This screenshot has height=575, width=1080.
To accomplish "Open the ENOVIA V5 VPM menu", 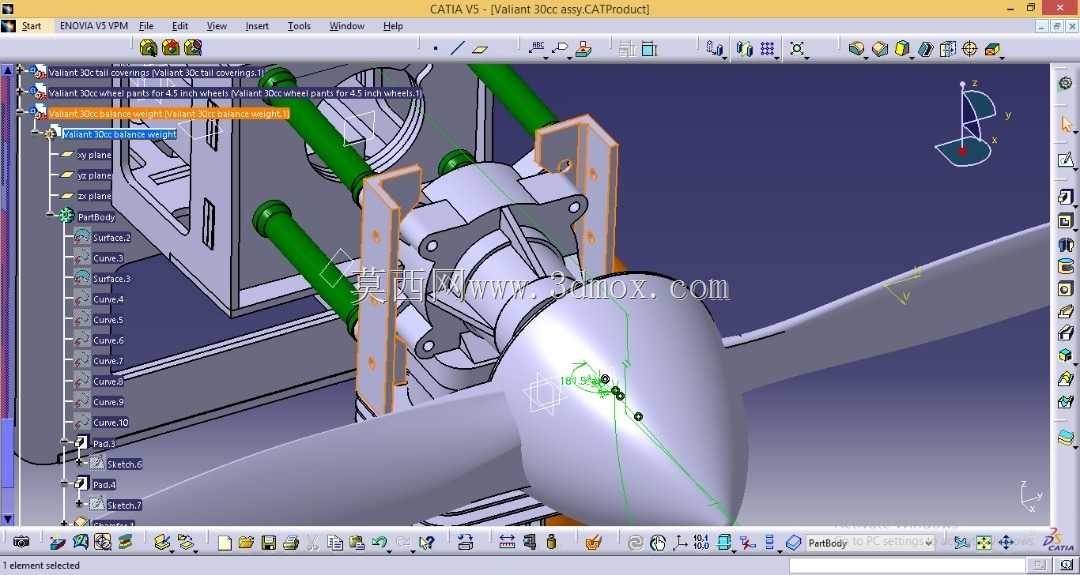I will [x=93, y=26].
